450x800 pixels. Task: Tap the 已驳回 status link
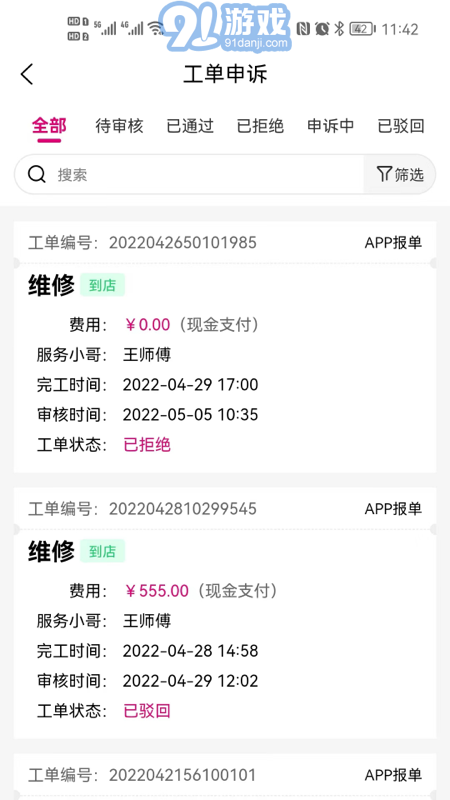147,711
